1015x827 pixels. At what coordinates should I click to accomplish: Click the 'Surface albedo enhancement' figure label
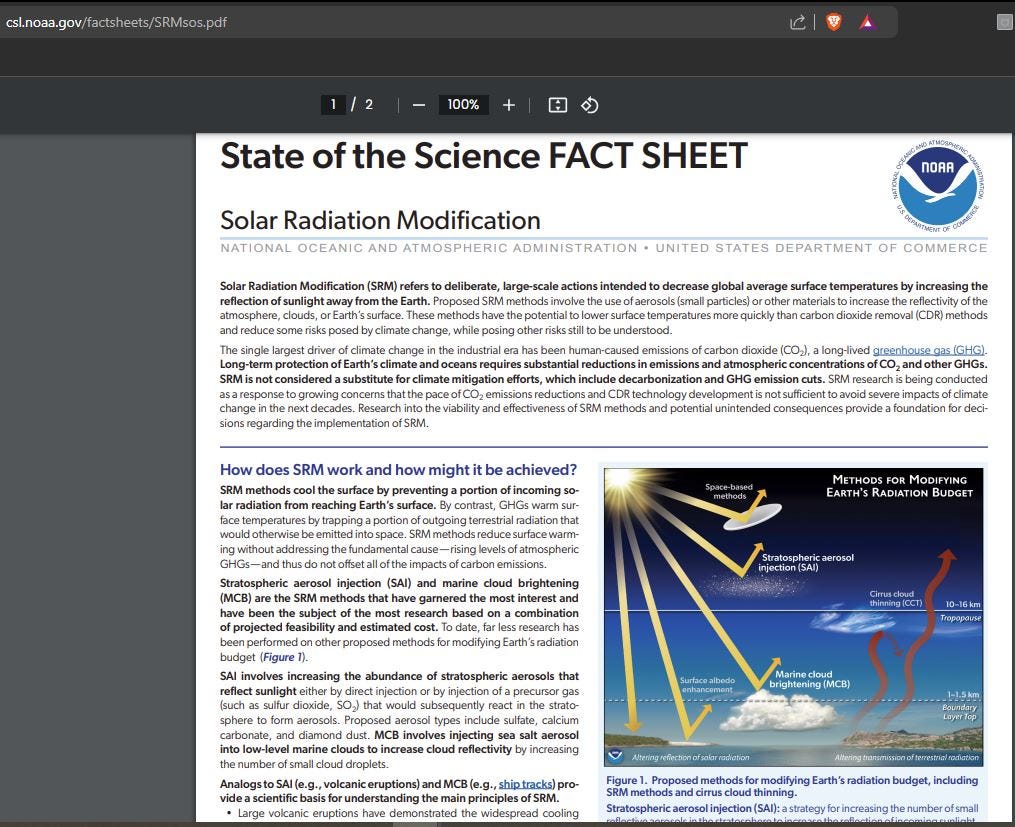[x=707, y=685]
